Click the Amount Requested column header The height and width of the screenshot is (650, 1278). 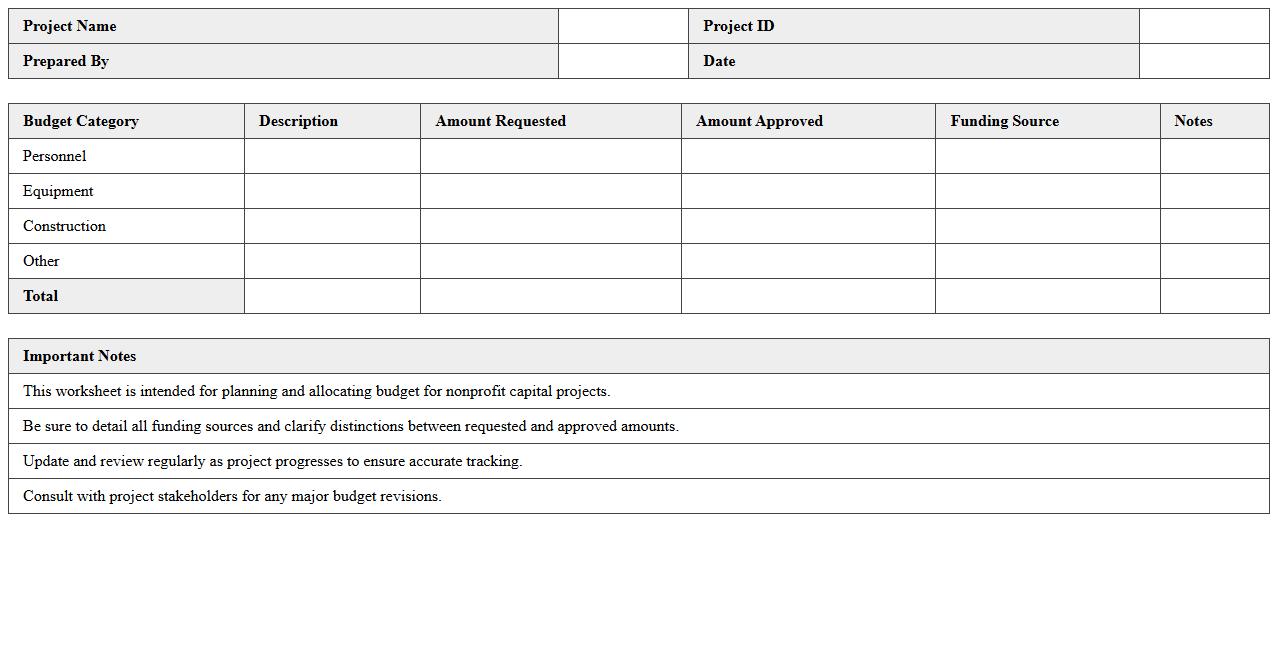click(501, 121)
